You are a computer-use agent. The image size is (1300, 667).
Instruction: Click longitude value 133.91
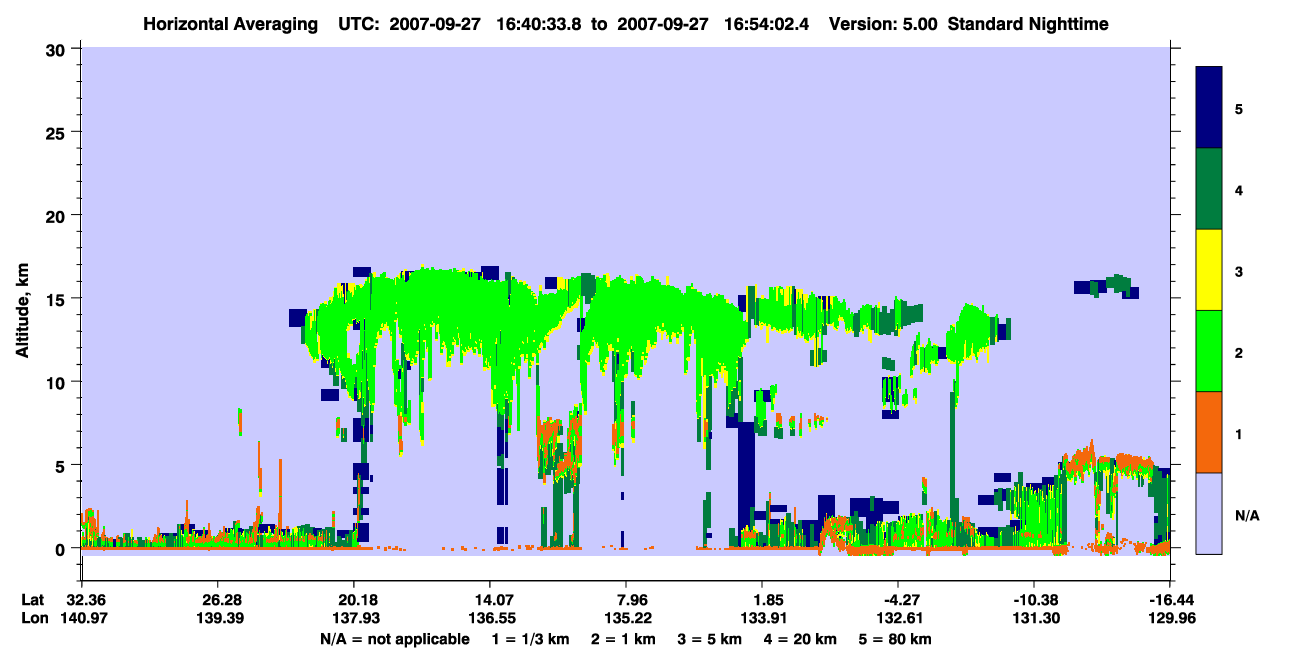click(762, 619)
